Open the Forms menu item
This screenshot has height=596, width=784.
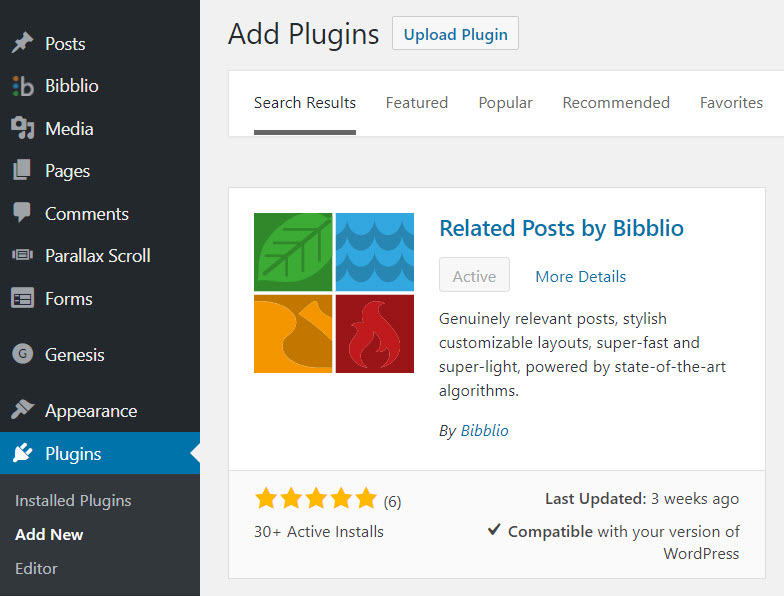click(x=100, y=298)
